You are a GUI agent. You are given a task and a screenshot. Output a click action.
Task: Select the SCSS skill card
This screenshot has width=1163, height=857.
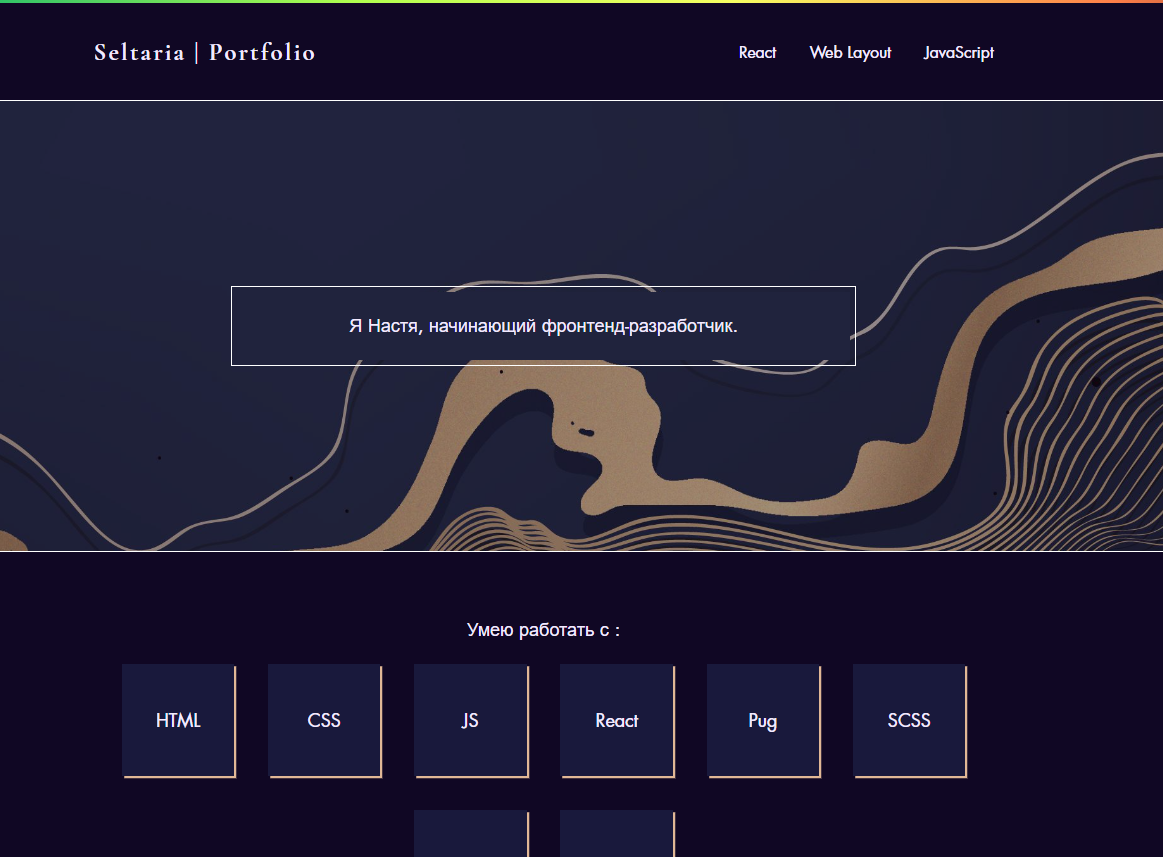click(x=908, y=719)
